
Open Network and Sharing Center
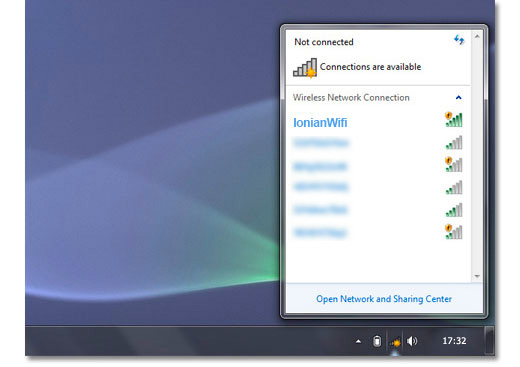[x=384, y=299]
